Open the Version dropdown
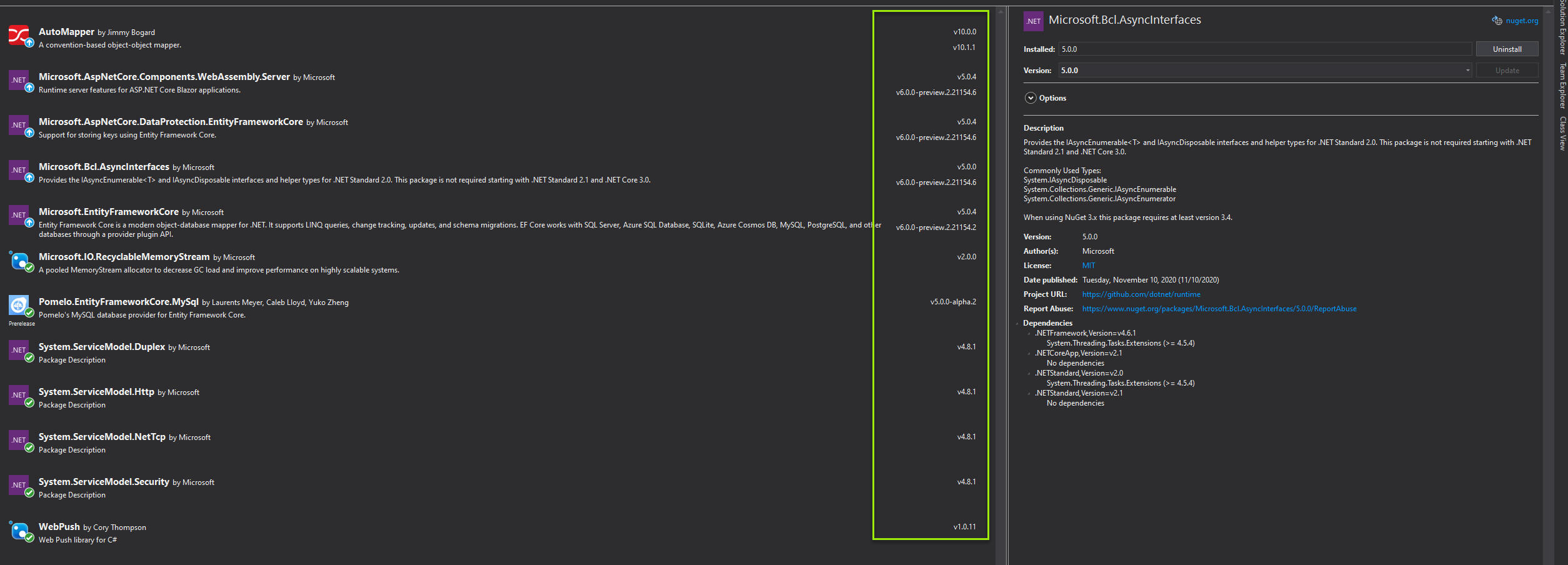Screen dimensions: 1568x565 [1468, 71]
